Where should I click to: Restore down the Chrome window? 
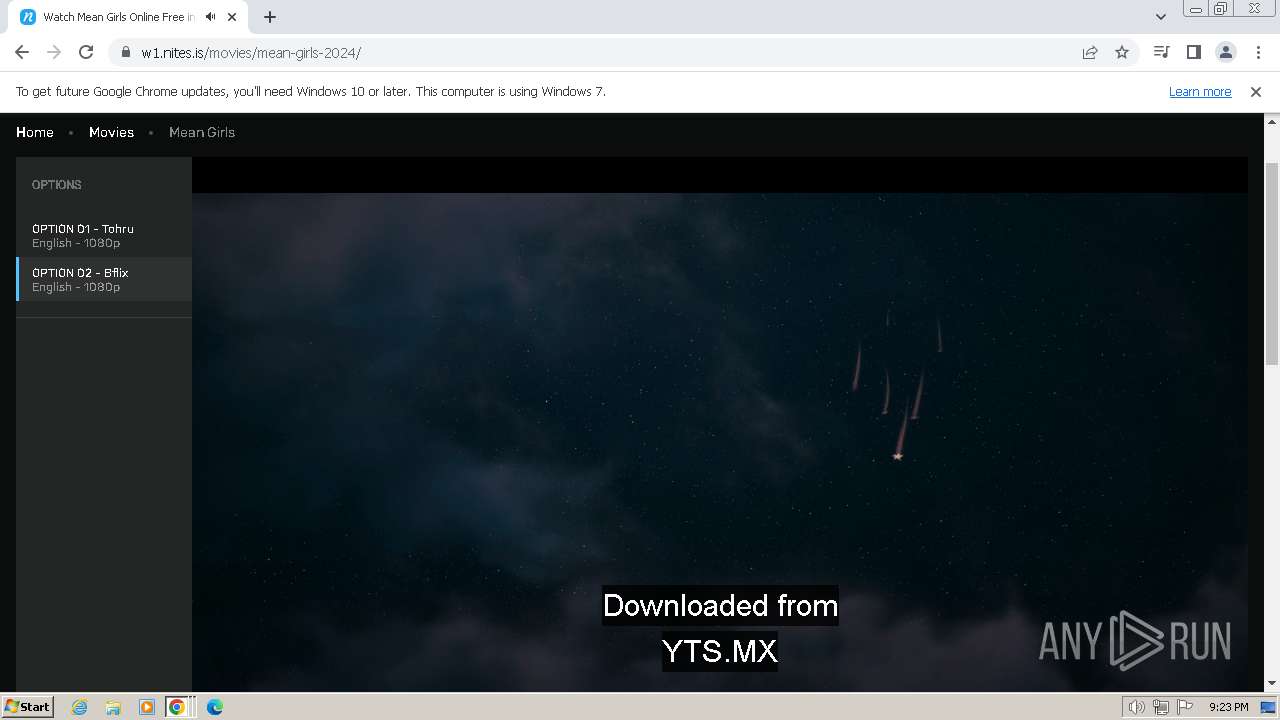coord(1221,8)
